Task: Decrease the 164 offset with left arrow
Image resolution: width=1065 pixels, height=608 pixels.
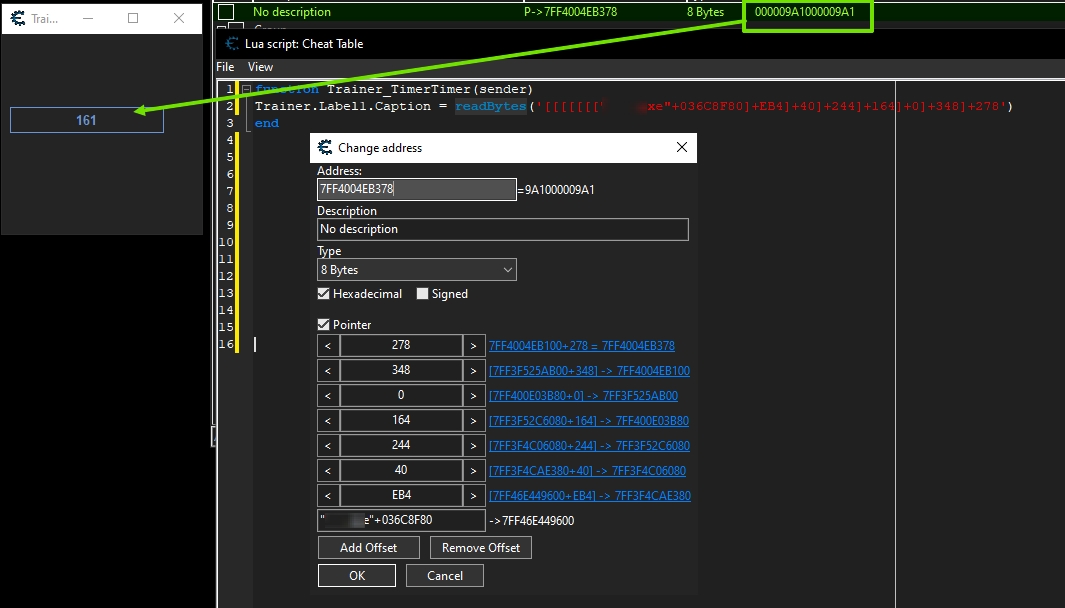Action: 328,421
